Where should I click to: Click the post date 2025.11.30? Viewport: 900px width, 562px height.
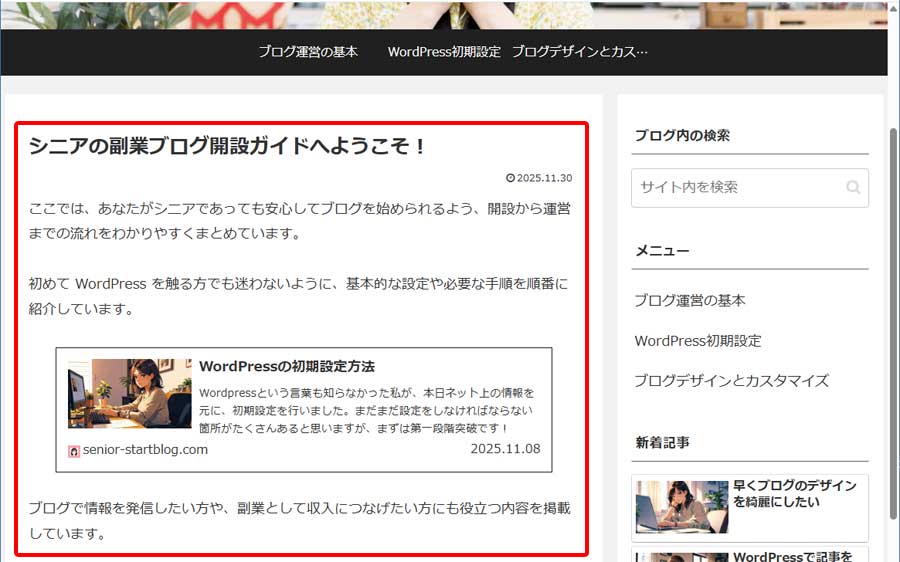click(x=544, y=178)
